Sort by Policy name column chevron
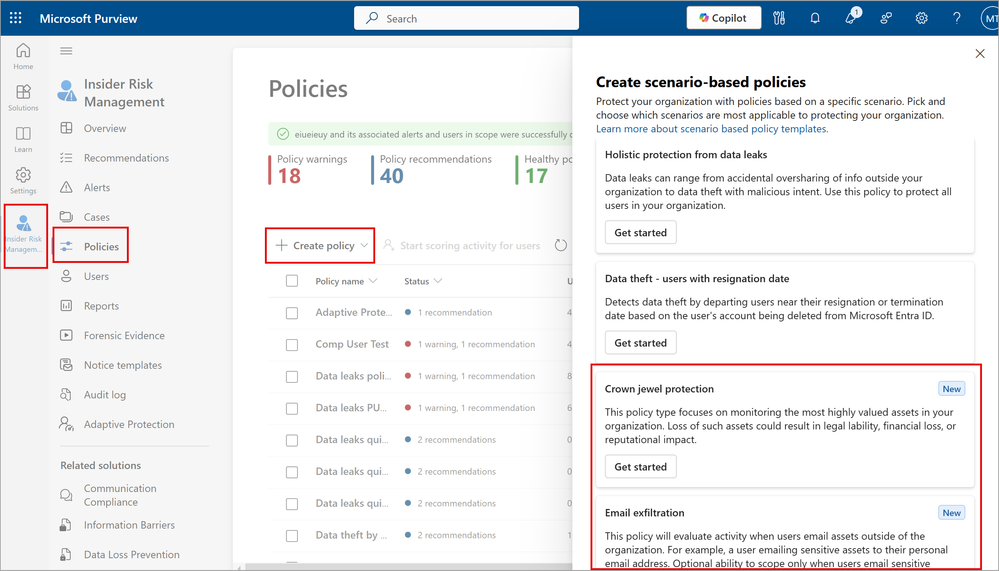Image resolution: width=999 pixels, height=571 pixels. [x=373, y=281]
